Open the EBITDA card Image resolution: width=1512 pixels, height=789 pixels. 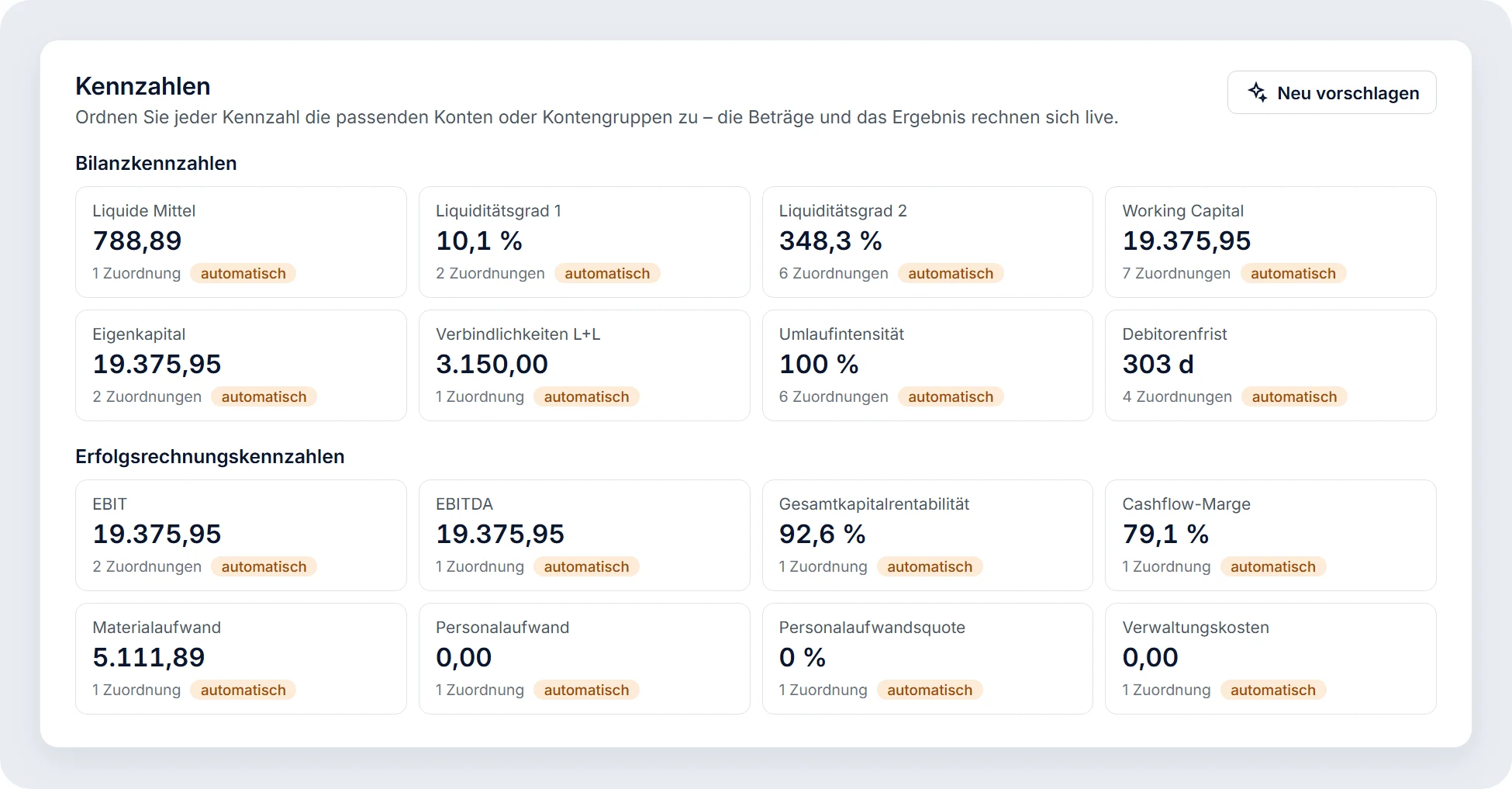coord(585,535)
